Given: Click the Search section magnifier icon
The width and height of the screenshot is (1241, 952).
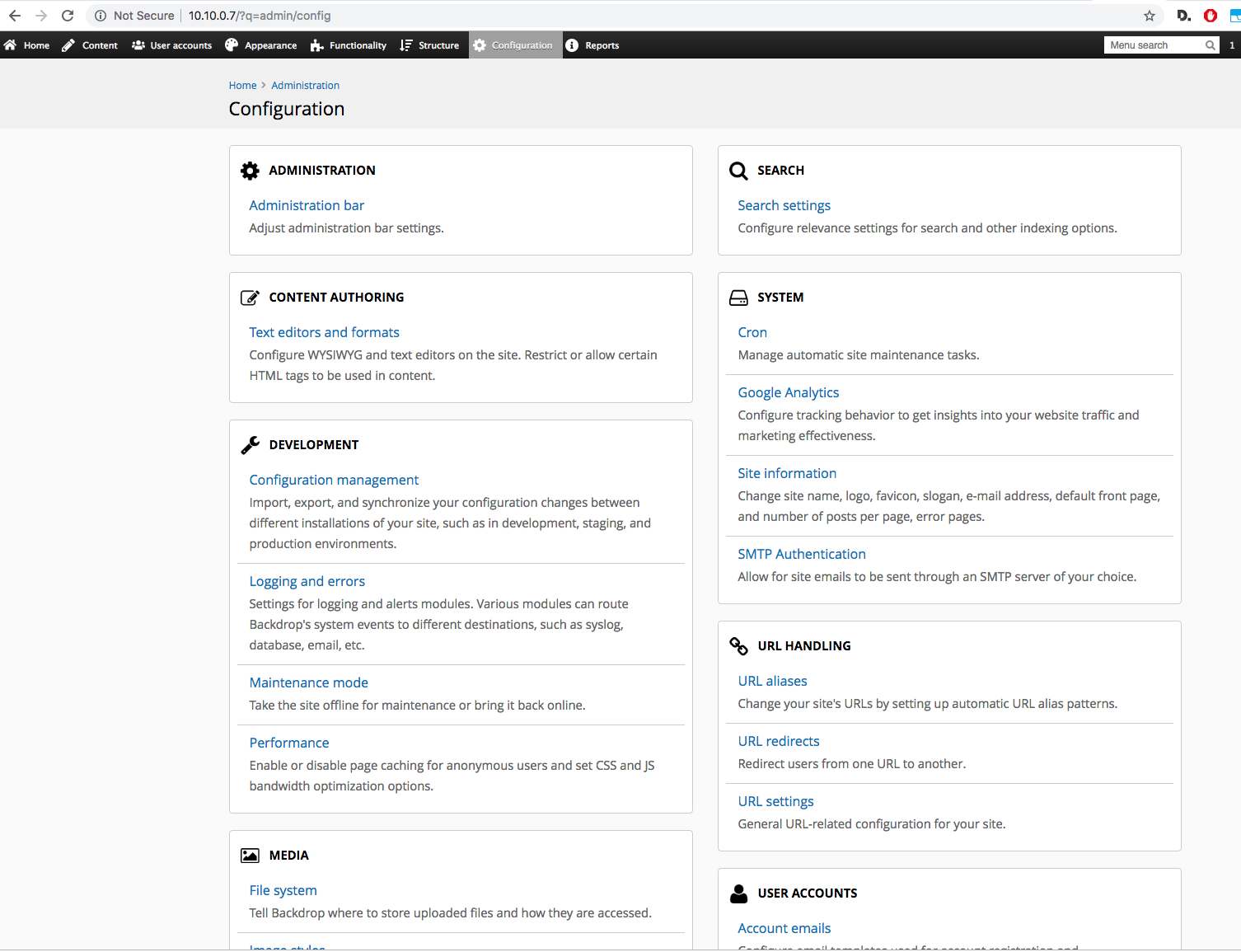Looking at the screenshot, I should 738,171.
